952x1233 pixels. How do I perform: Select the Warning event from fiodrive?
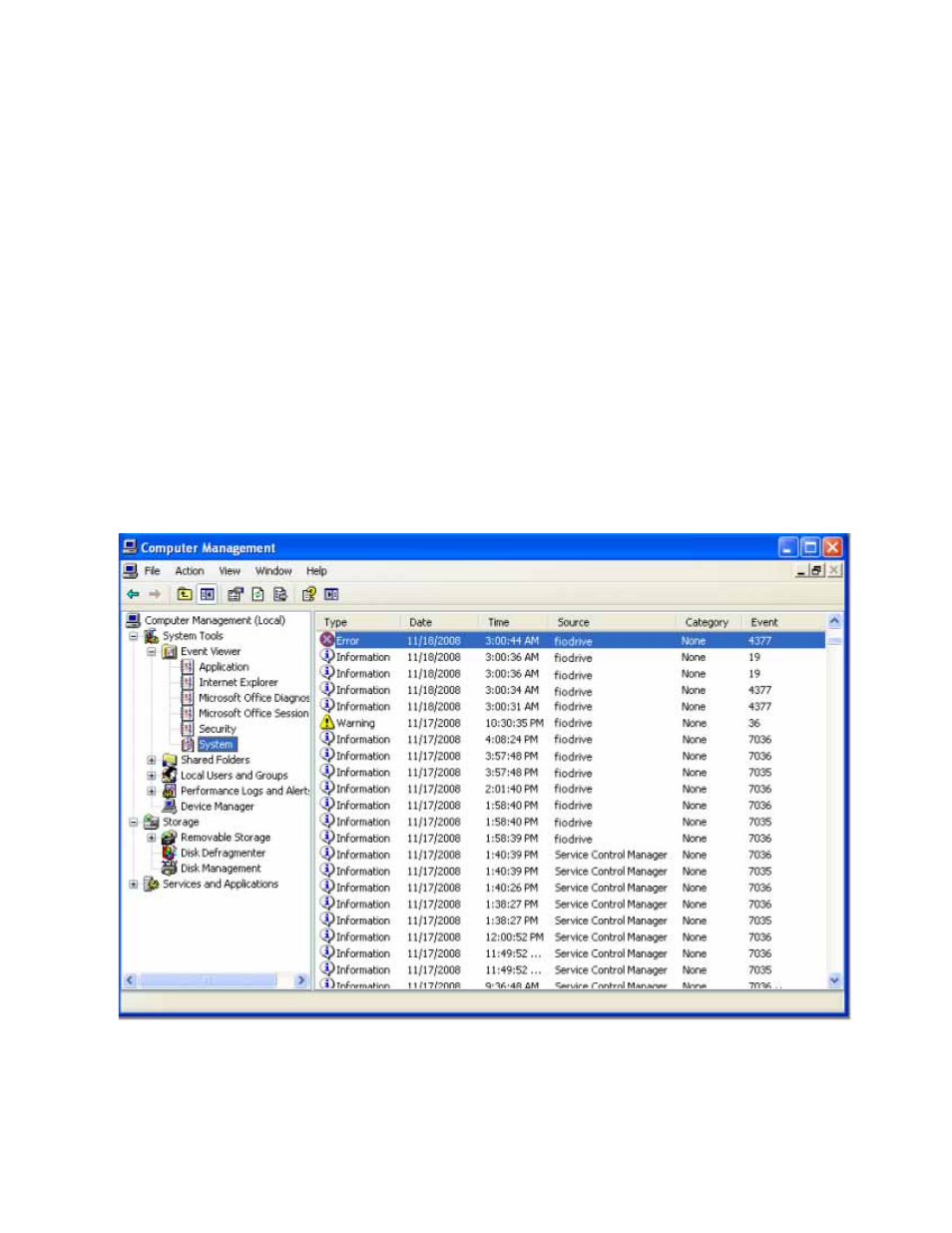pos(571,723)
